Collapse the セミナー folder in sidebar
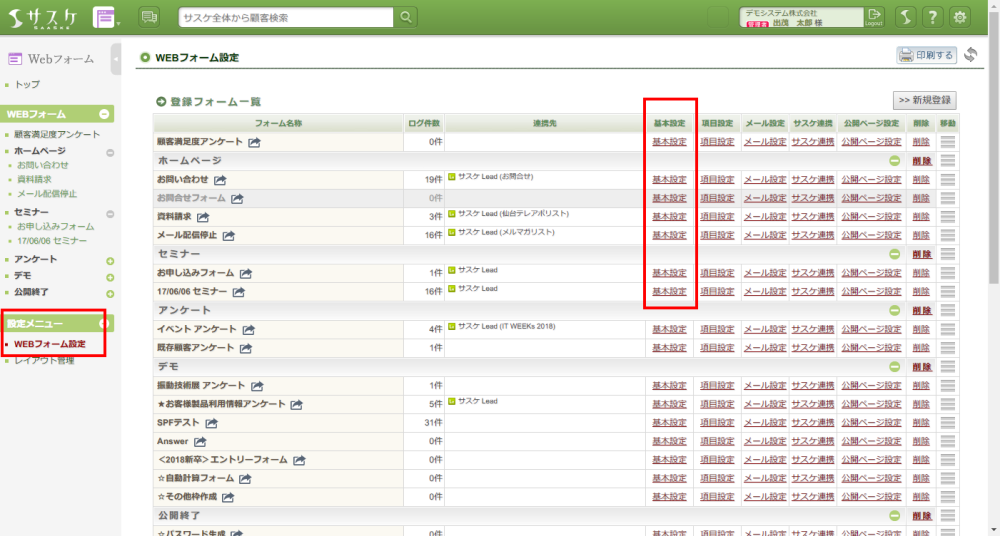 pos(110,213)
